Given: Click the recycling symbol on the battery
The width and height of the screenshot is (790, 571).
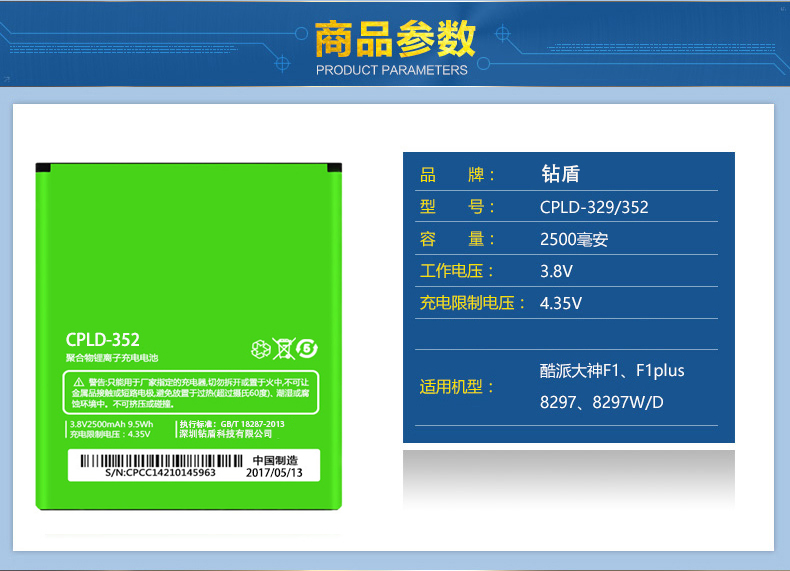Looking at the screenshot, I should 260,348.
